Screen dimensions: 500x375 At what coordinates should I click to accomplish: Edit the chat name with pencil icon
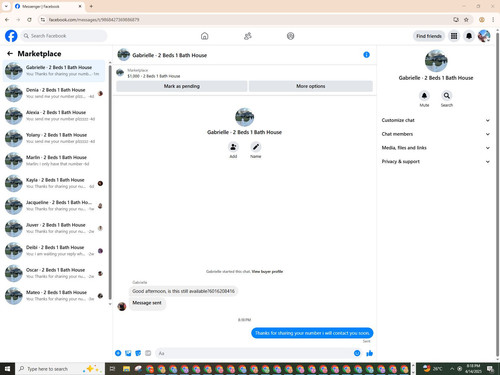point(256,147)
